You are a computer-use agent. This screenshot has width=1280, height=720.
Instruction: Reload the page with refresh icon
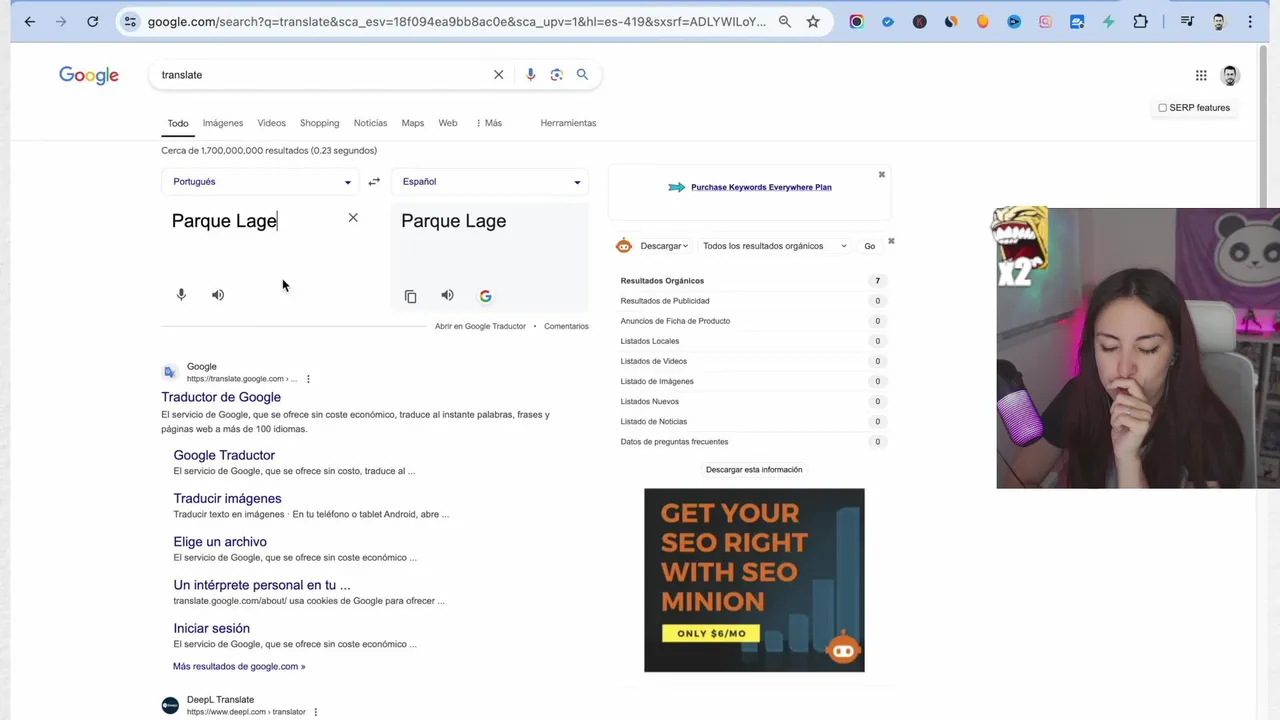pyautogui.click(x=92, y=21)
